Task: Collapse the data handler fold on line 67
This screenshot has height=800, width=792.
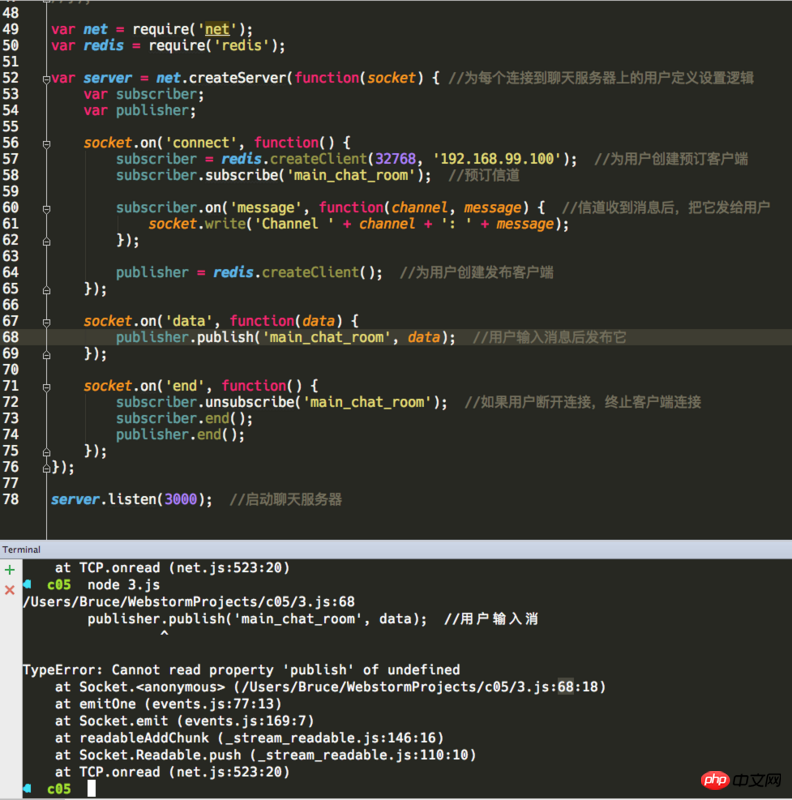Action: 46,322
